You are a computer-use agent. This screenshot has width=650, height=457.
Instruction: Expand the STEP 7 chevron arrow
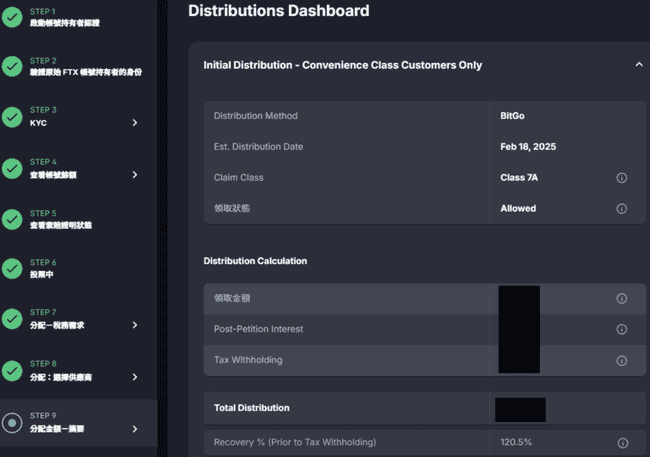pos(135,325)
